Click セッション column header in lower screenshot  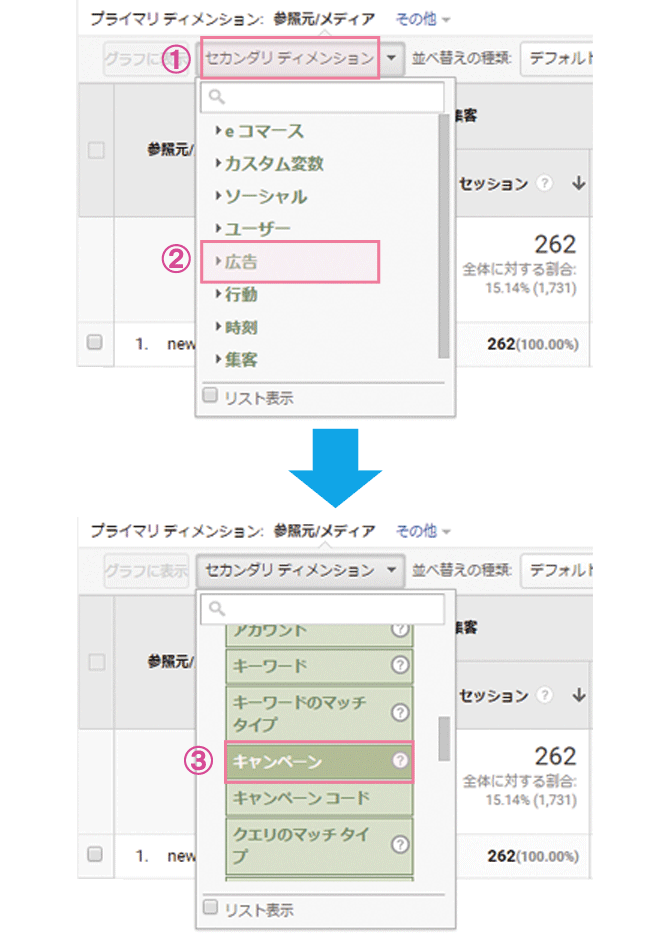coord(493,696)
